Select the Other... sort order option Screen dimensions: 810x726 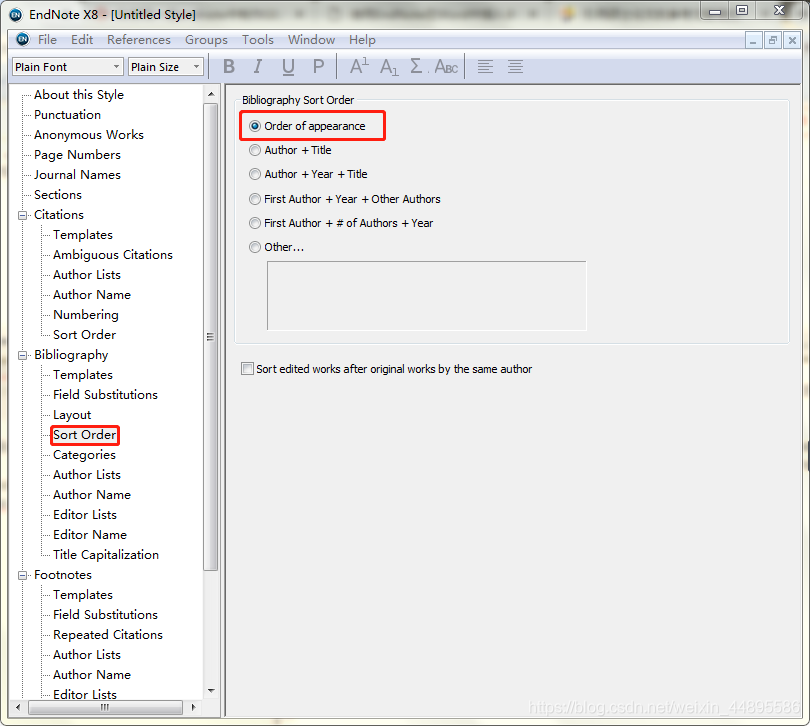tap(255, 247)
